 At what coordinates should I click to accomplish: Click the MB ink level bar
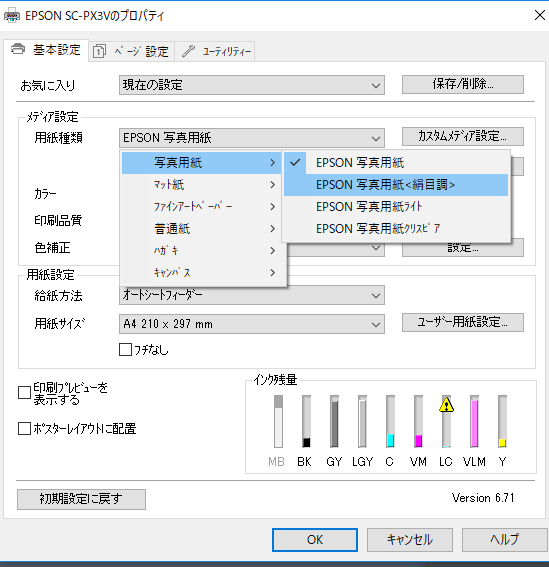coord(278,421)
